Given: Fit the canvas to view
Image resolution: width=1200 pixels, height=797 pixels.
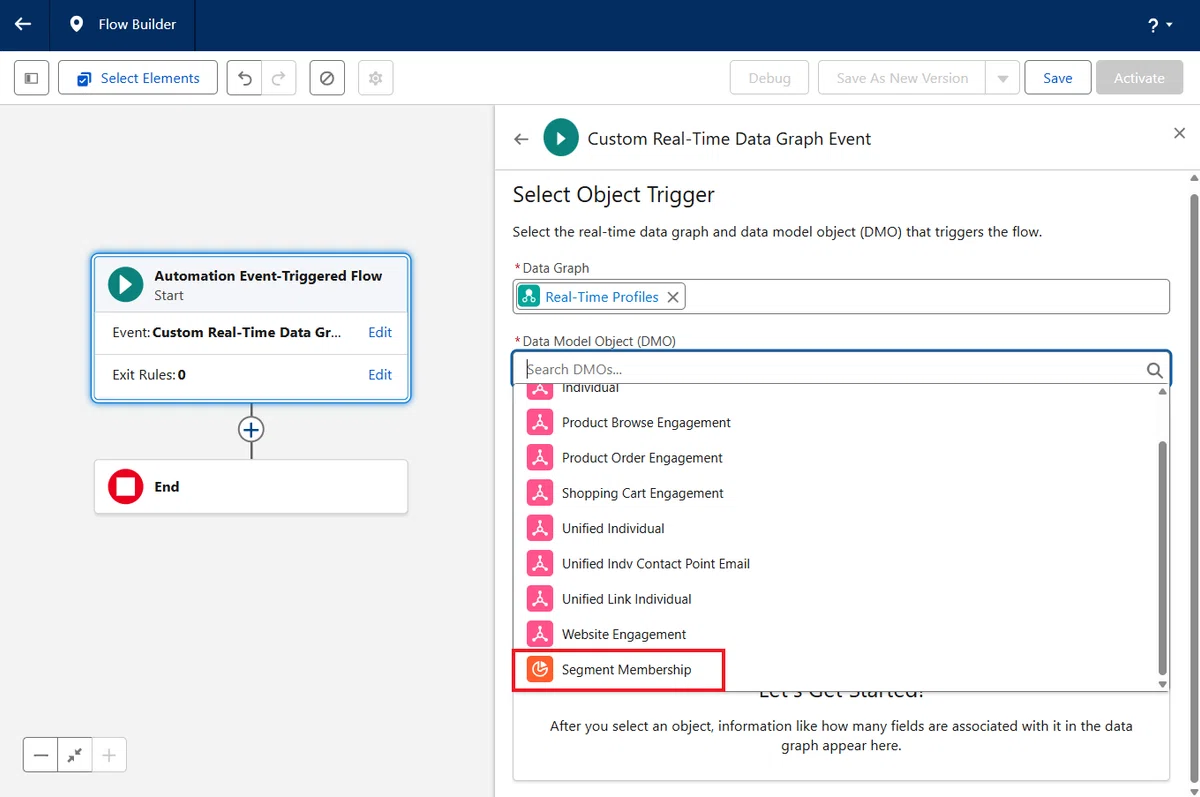Looking at the screenshot, I should point(75,756).
